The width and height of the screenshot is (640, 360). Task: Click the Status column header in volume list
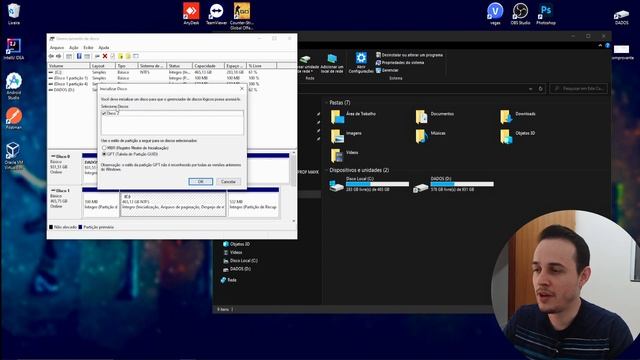click(179, 66)
